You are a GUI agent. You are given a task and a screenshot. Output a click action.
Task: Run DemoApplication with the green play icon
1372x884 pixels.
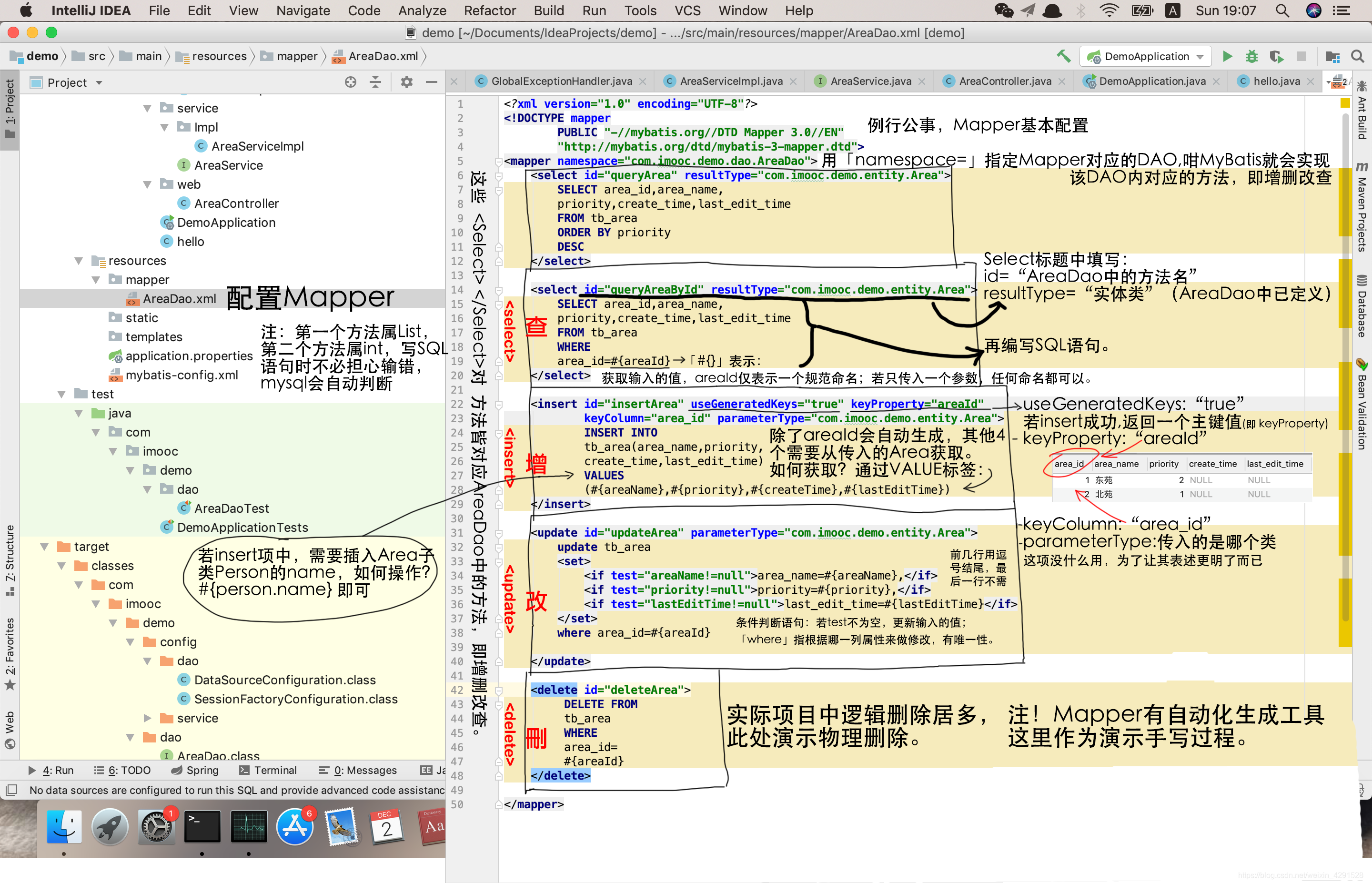coord(1227,56)
